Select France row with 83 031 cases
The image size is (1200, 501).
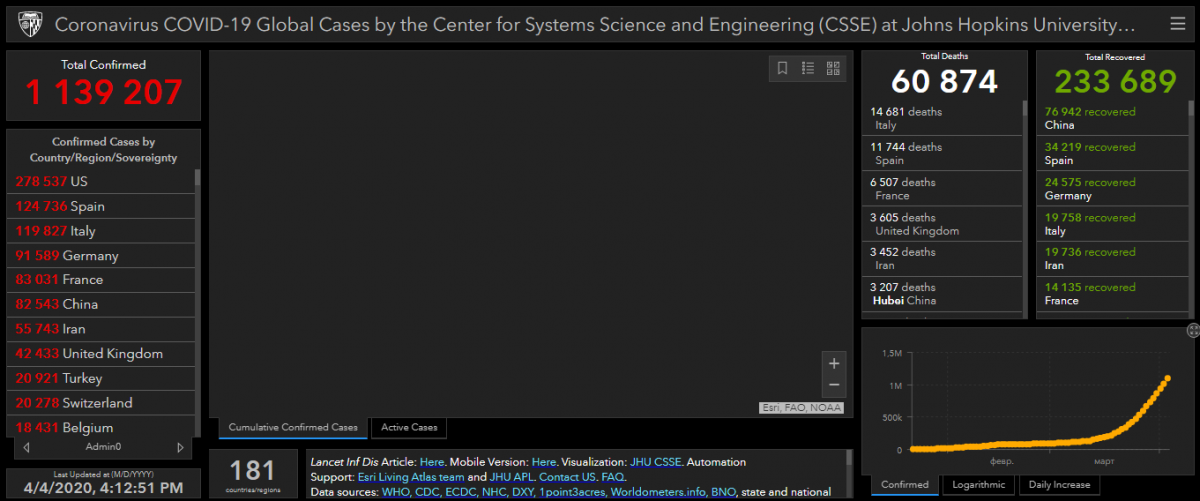[x=103, y=279]
